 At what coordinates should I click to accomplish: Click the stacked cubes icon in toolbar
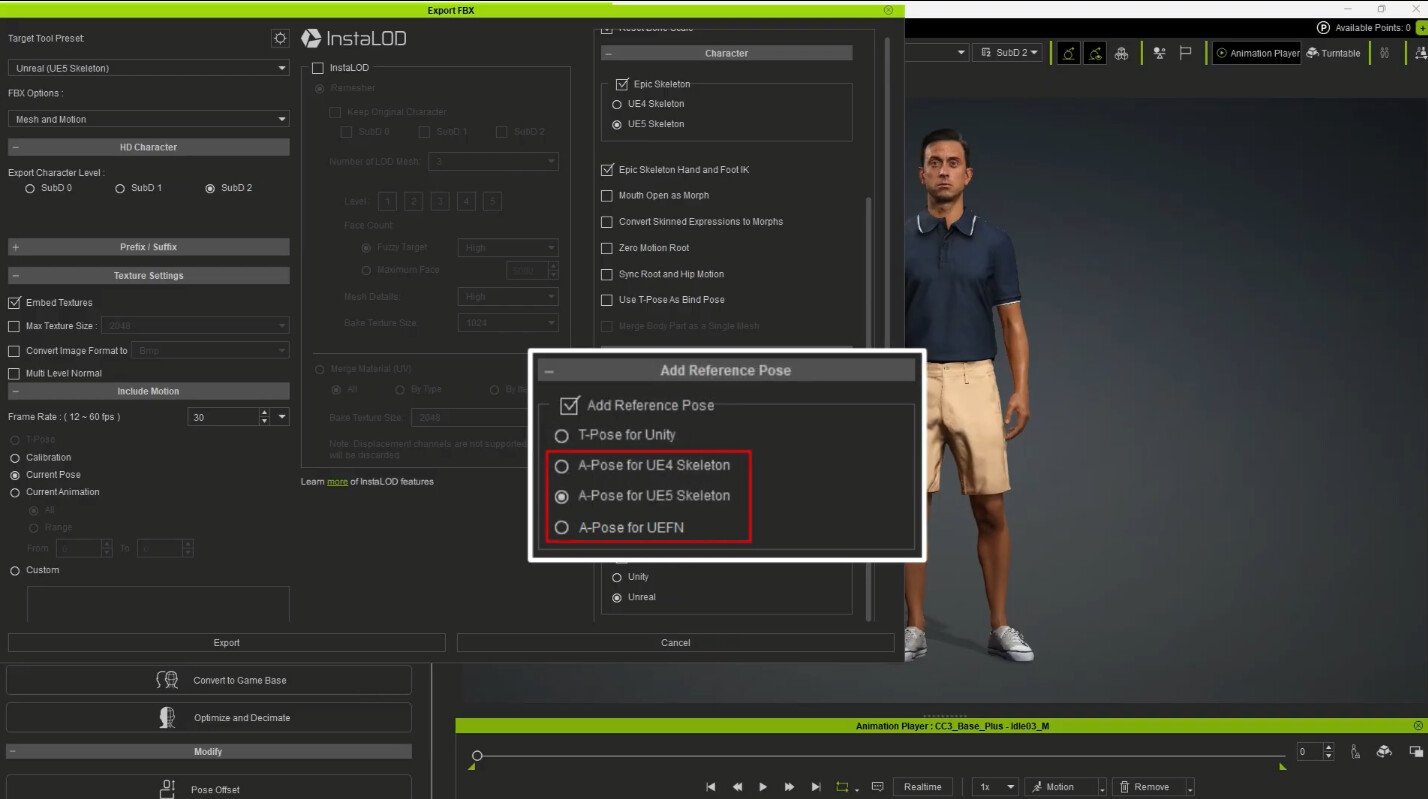pos(1121,53)
